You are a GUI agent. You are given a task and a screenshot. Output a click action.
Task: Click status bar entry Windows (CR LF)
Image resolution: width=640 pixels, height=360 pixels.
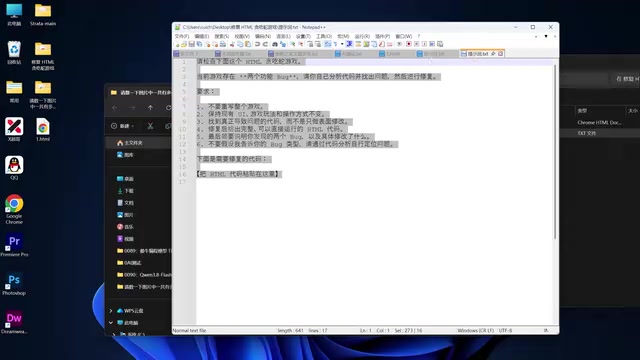(x=476, y=331)
